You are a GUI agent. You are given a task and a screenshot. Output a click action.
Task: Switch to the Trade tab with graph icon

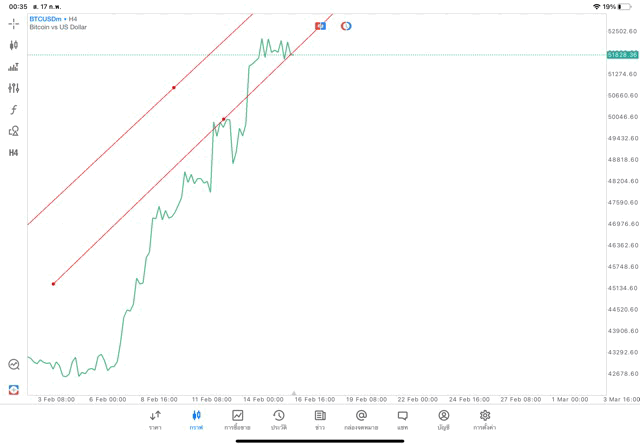pos(237,419)
